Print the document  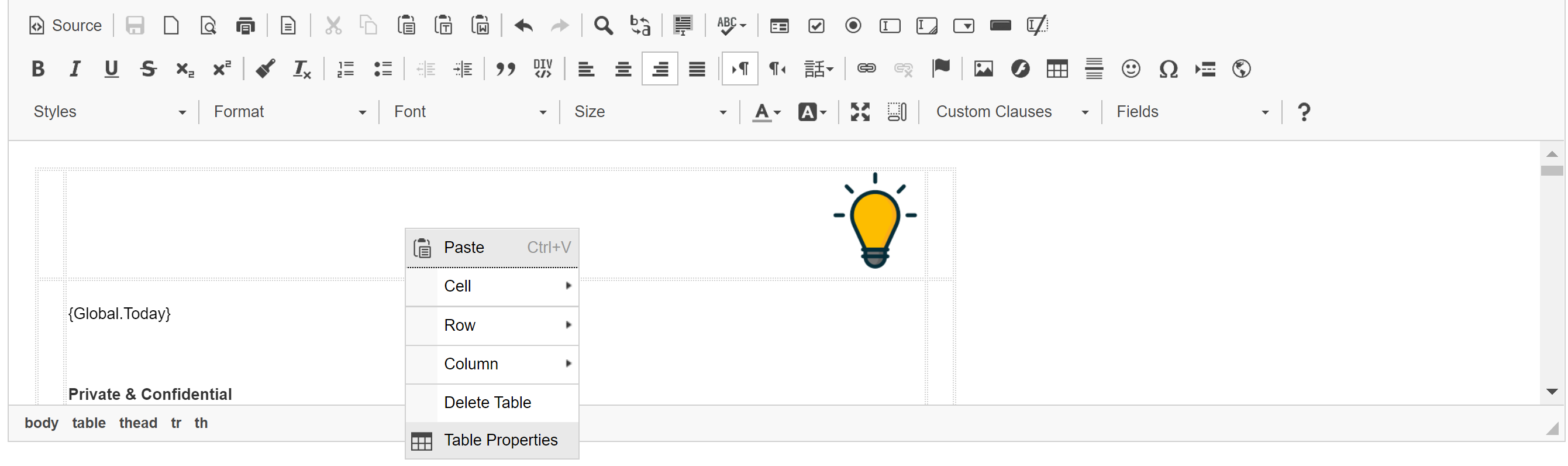(245, 26)
